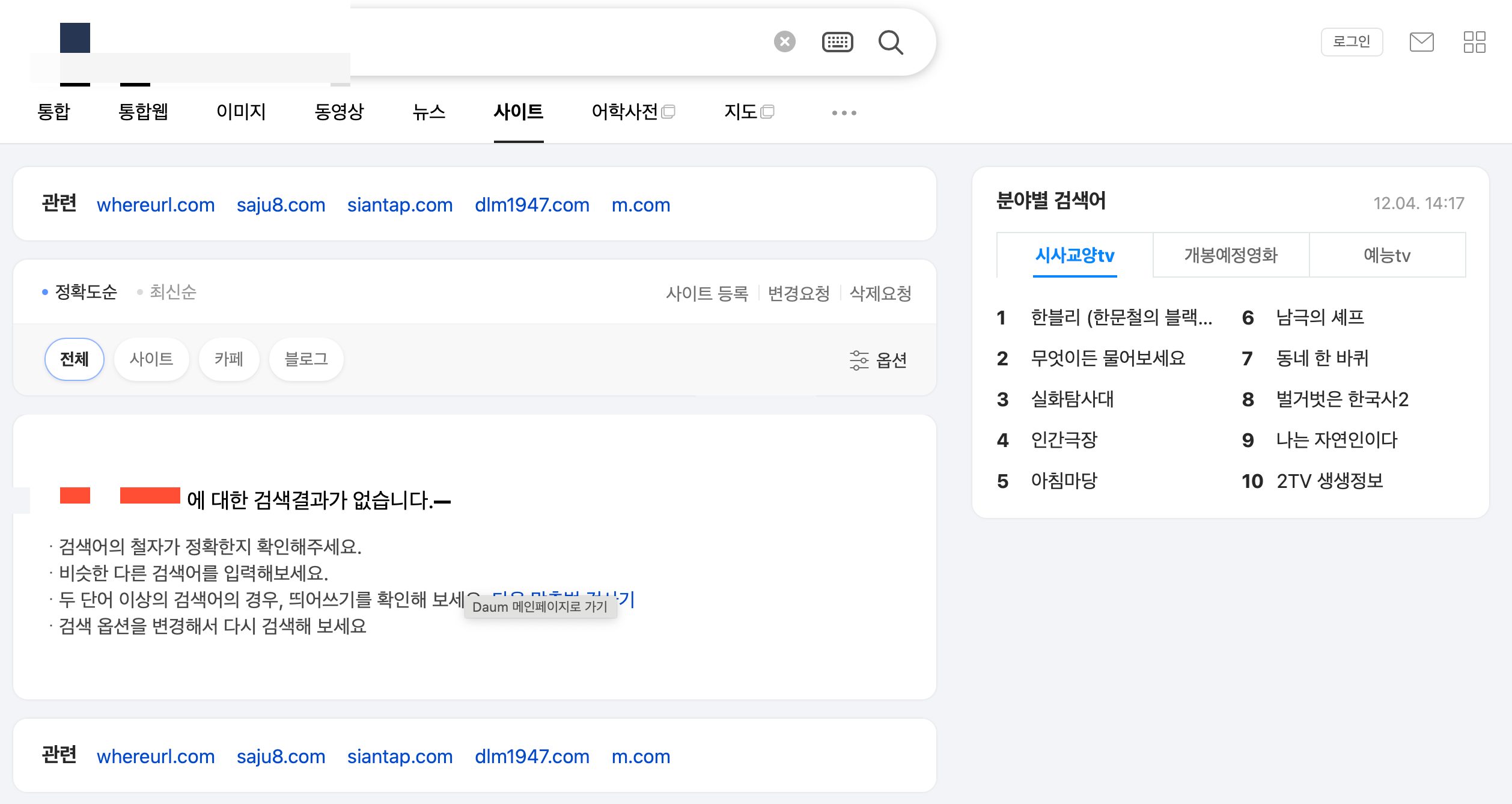Open saju8.com in the bottom related row

pyautogui.click(x=281, y=757)
